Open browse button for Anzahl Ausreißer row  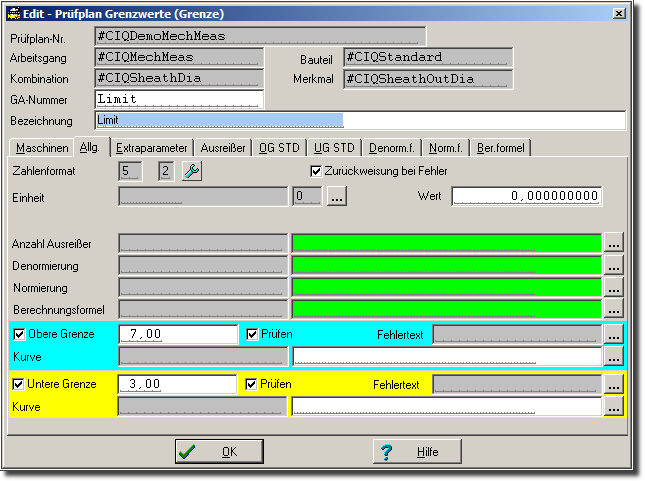[614, 243]
